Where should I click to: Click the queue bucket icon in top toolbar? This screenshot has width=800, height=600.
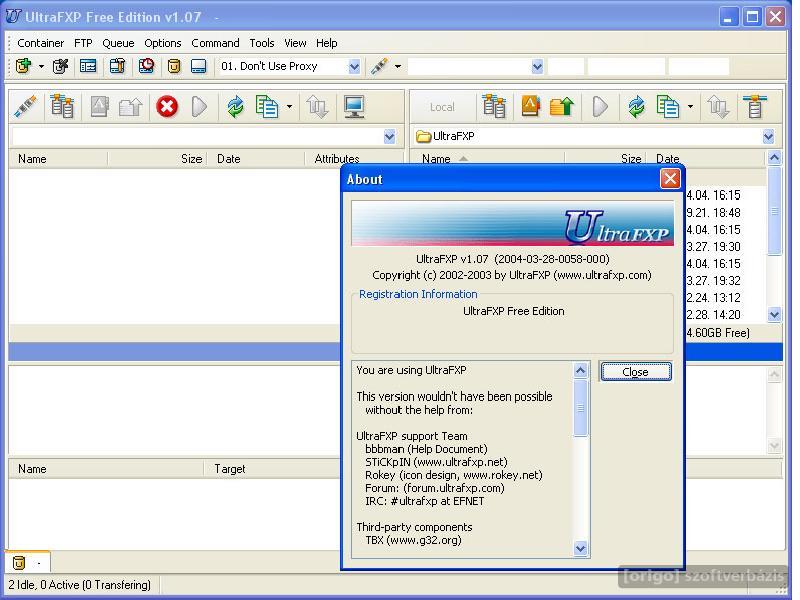(x=174, y=66)
